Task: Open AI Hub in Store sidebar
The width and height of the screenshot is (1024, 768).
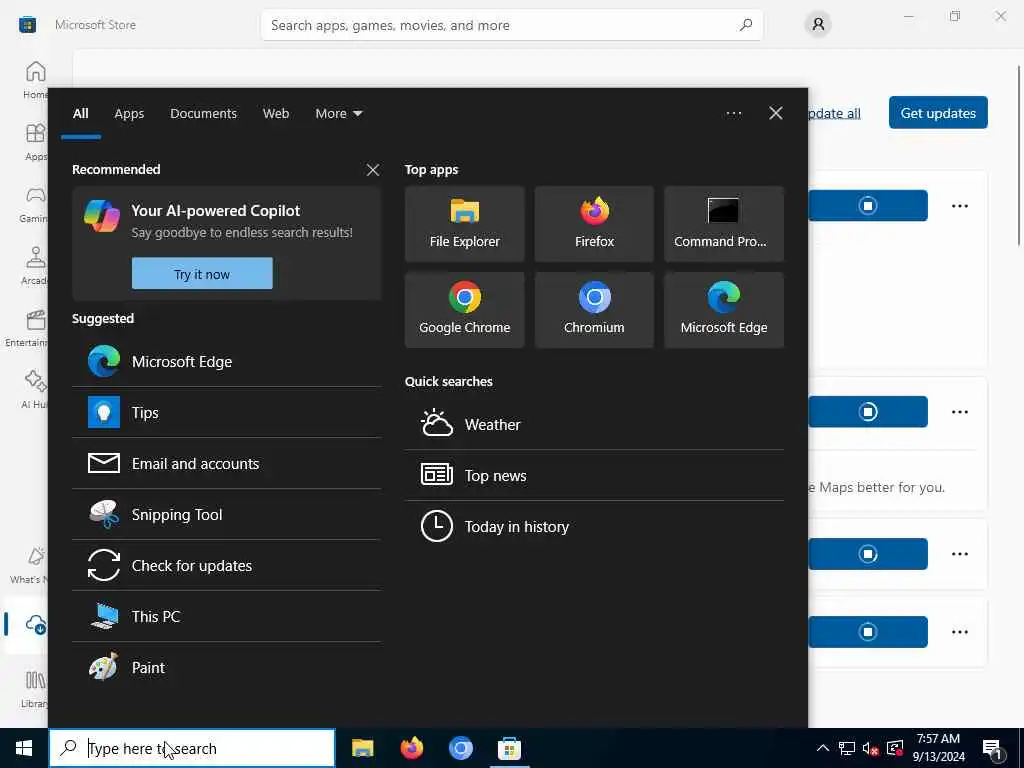Action: (34, 390)
